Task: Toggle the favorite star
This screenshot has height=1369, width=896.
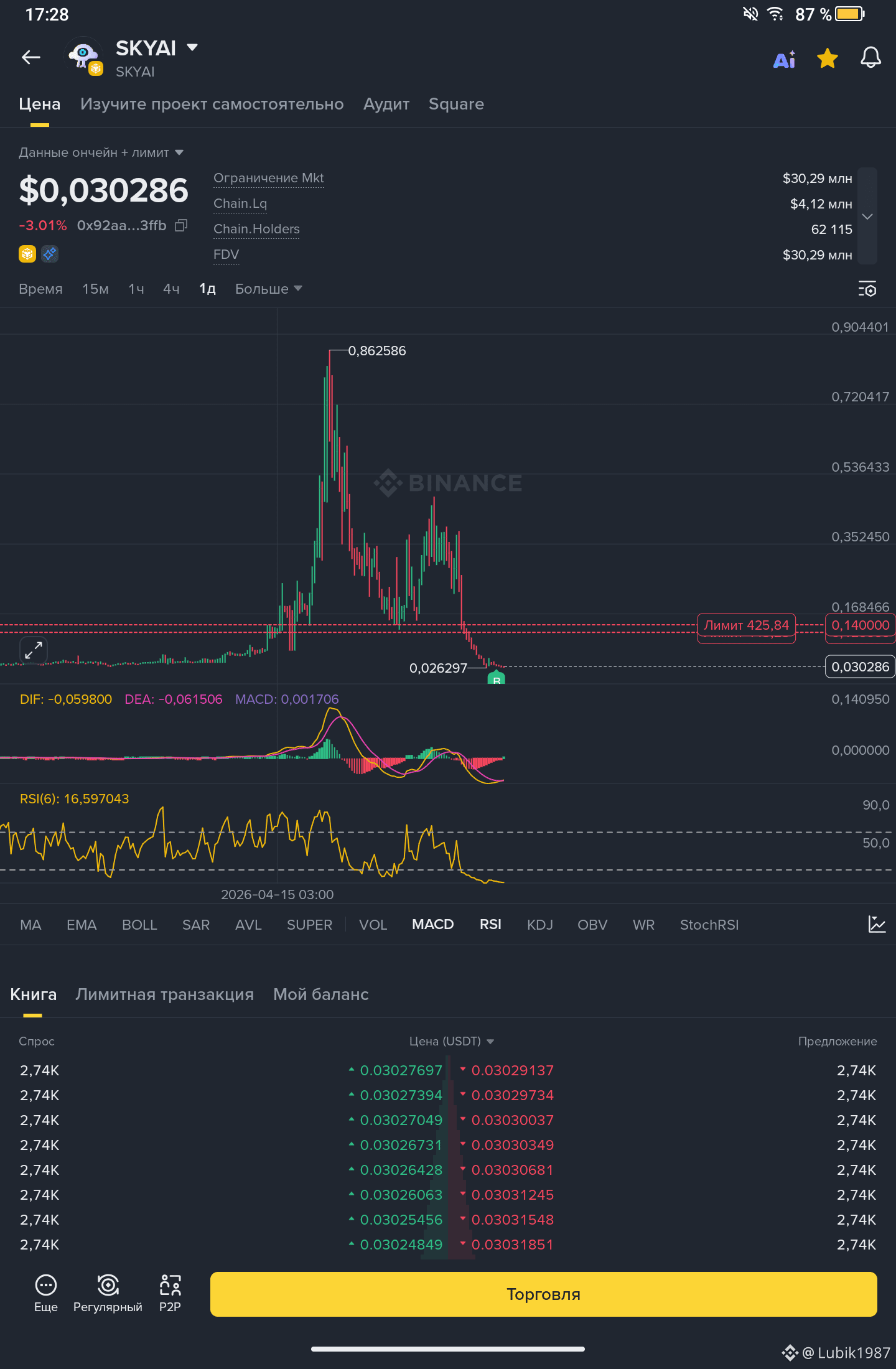Action: click(x=828, y=58)
